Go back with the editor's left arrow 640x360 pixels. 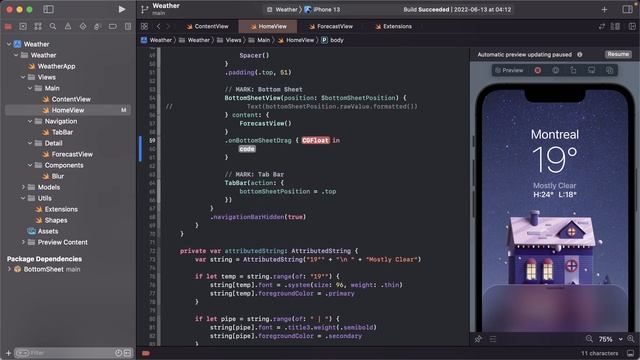click(x=158, y=26)
